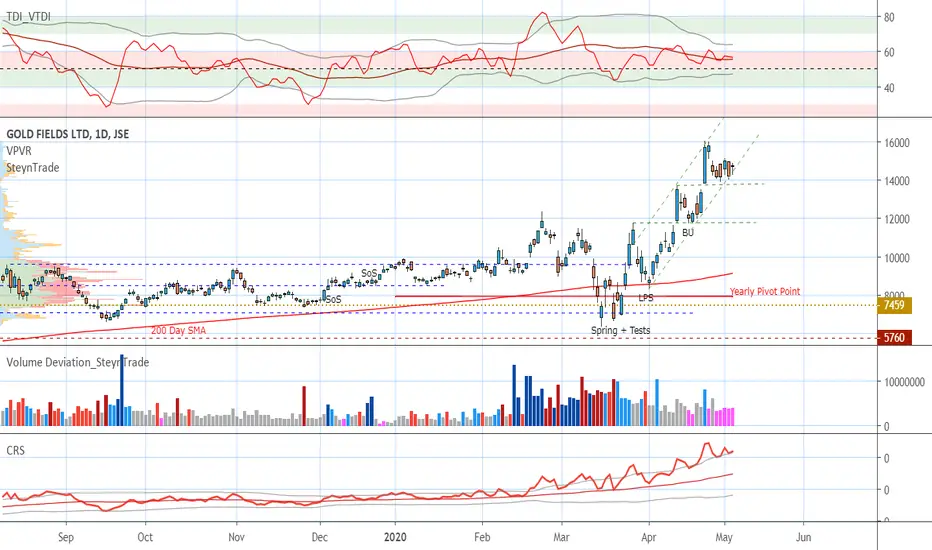Image resolution: width=932 pixels, height=550 pixels.
Task: Click the 10000 price axis value
Action: point(896,257)
